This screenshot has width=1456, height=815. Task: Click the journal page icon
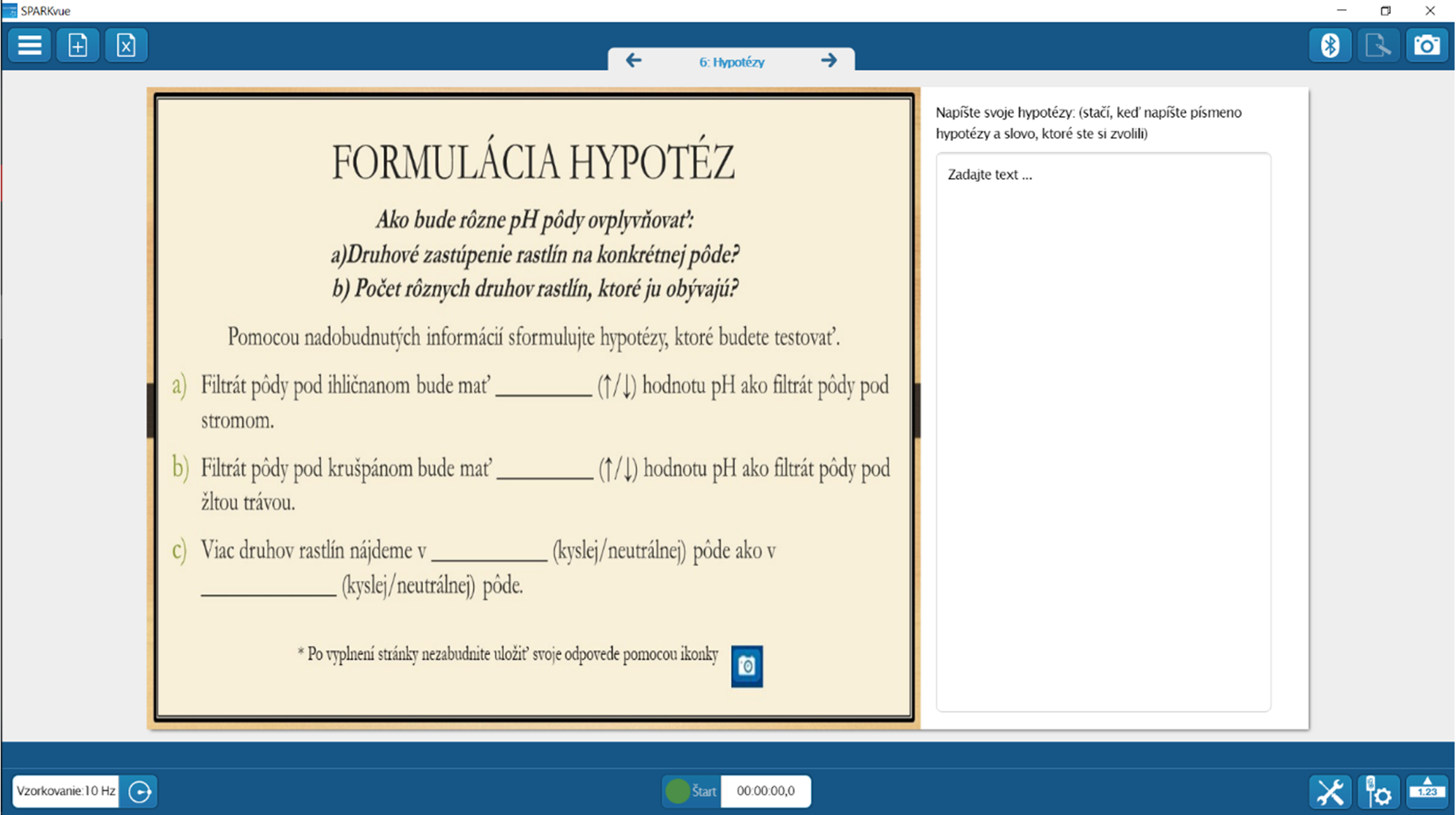(x=1378, y=45)
